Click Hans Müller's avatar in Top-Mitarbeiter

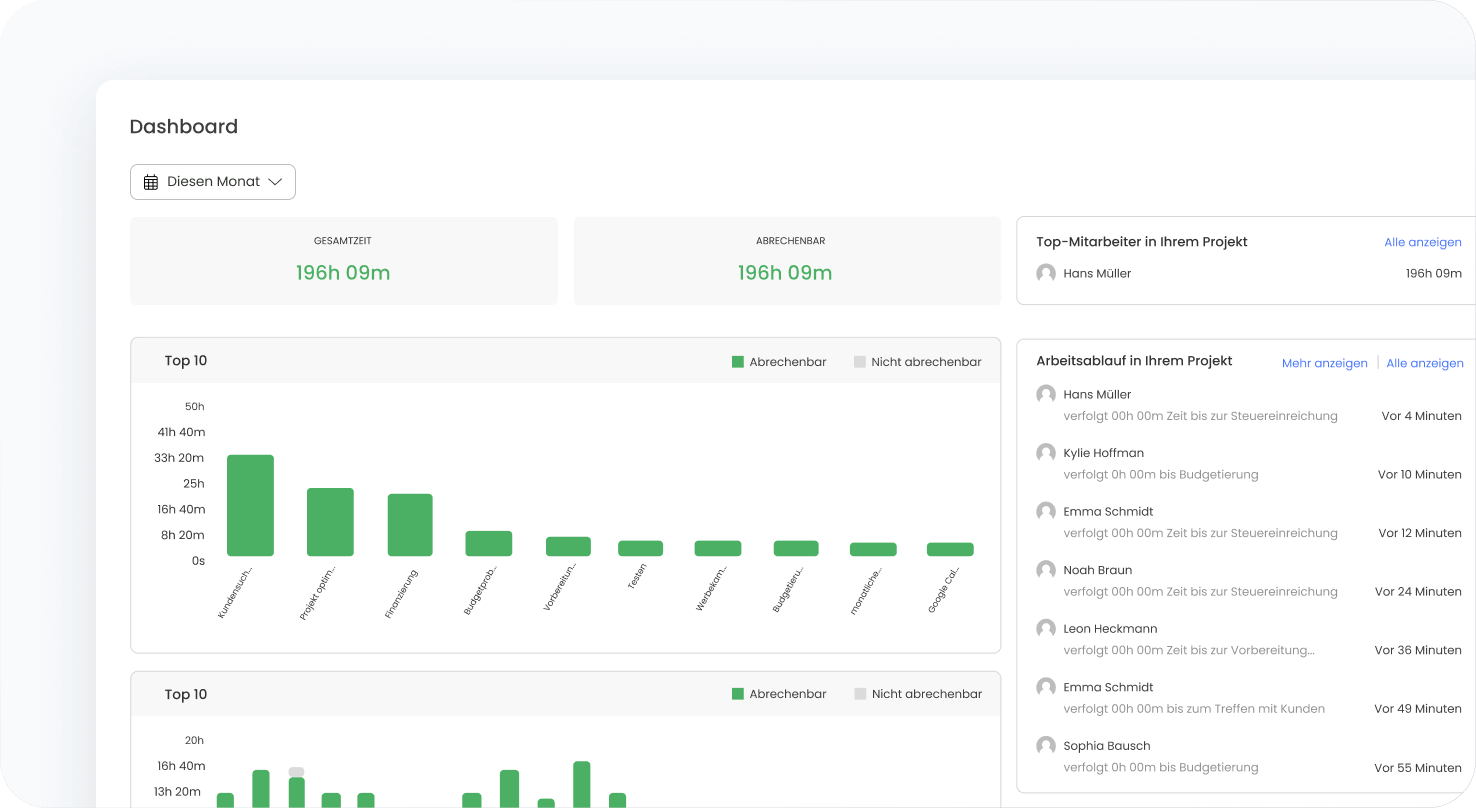tap(1046, 273)
